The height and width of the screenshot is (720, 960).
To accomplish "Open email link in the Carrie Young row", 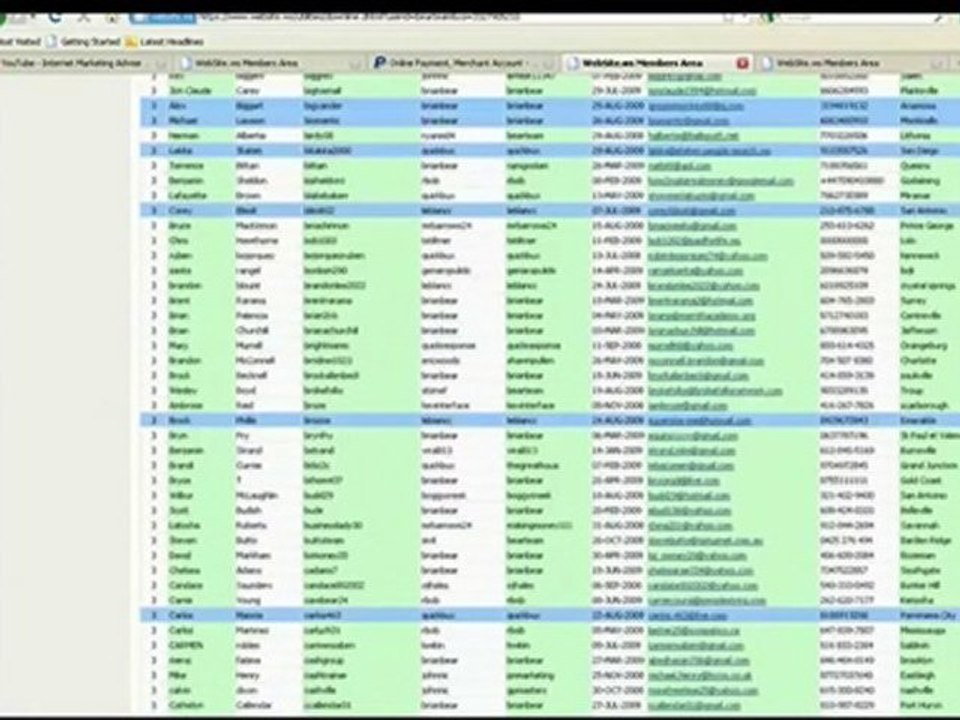I will click(x=707, y=601).
